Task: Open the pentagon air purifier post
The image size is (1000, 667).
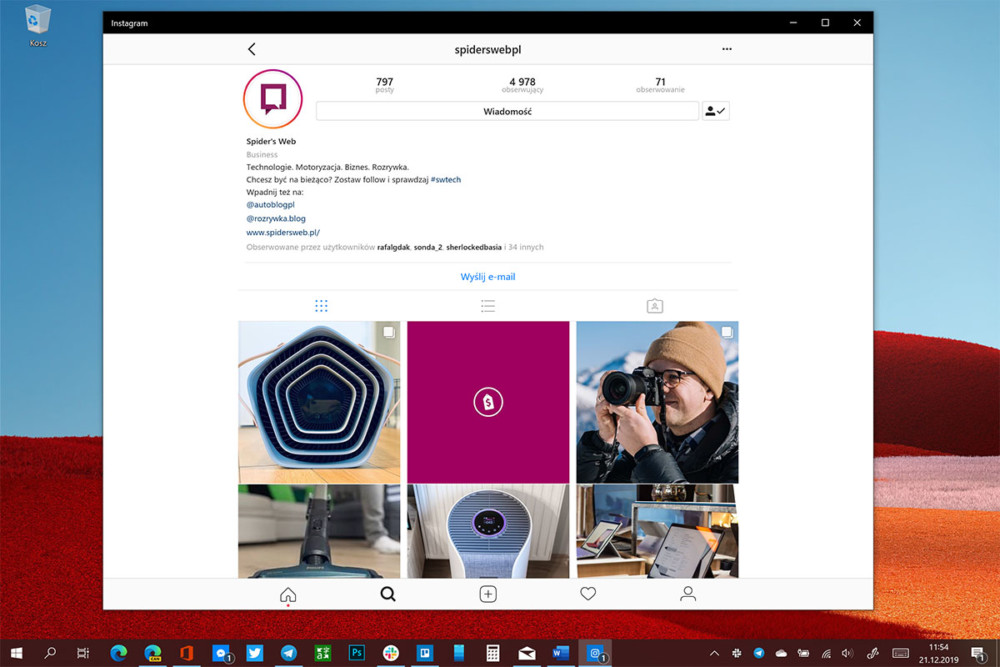Action: 319,402
